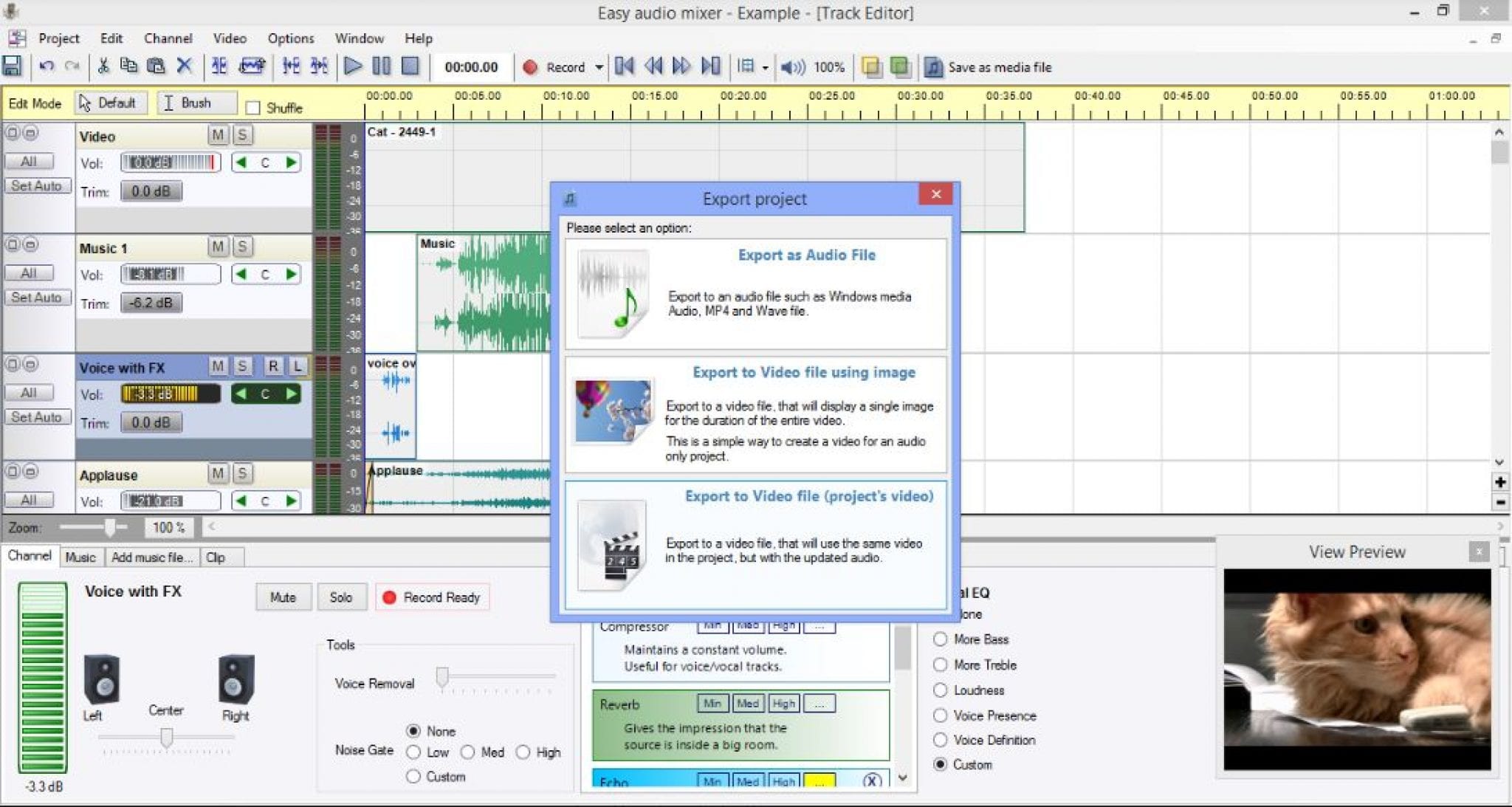Click the Undo arrow icon
The height and width of the screenshot is (807, 1512).
tap(47, 66)
